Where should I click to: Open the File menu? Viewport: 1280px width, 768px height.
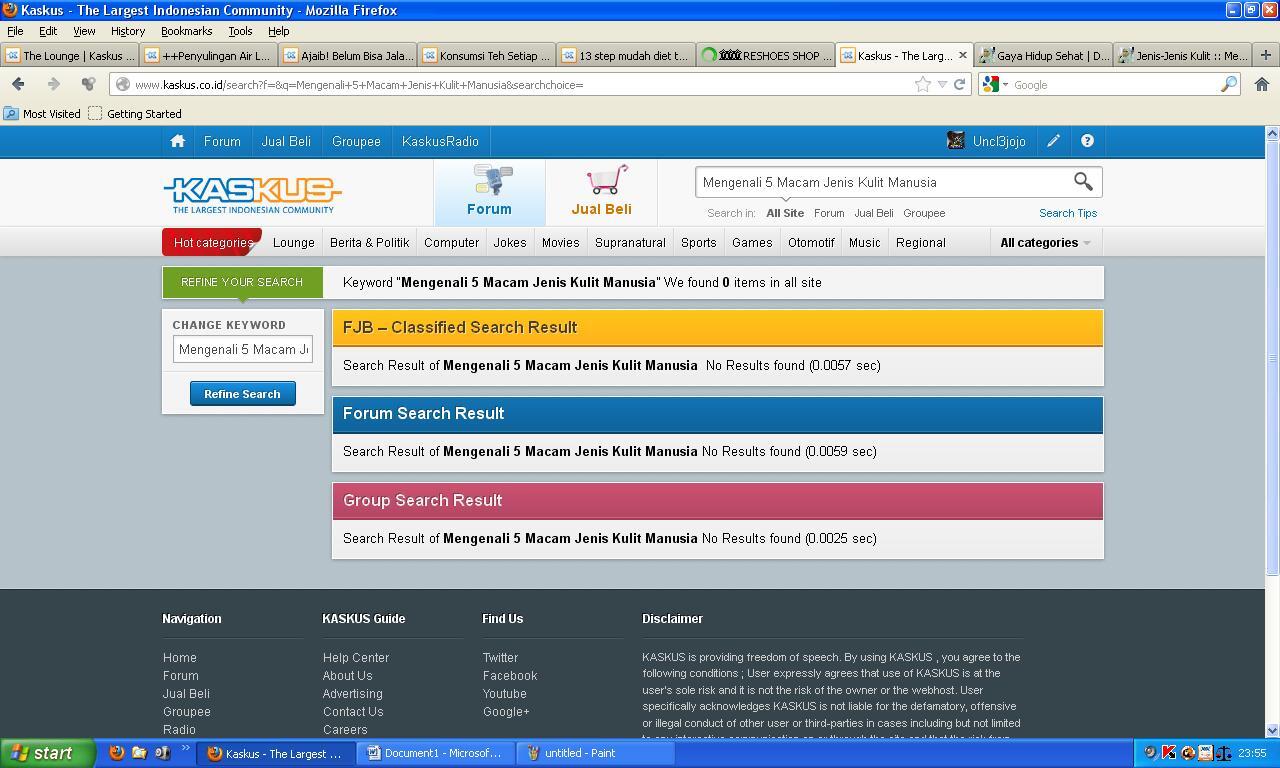(x=15, y=31)
